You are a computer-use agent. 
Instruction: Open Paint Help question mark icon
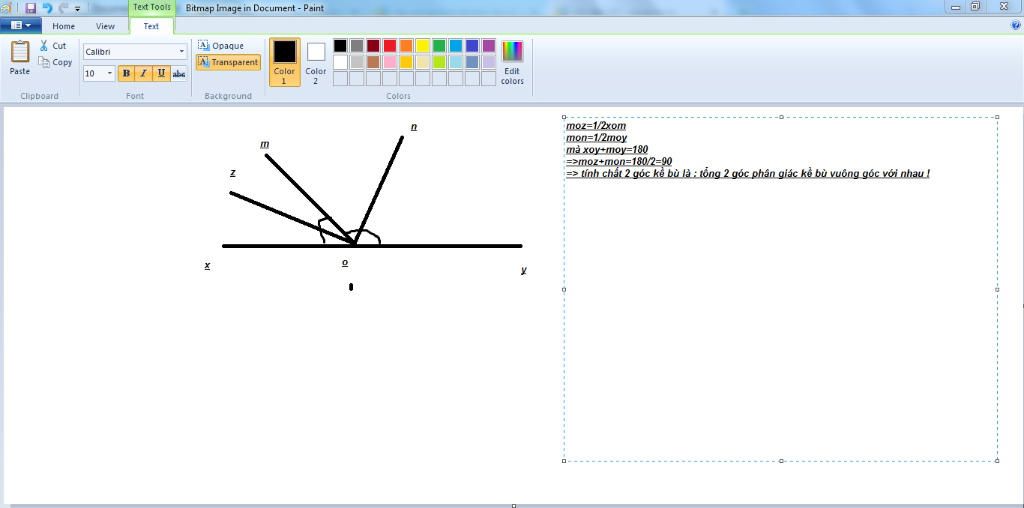tap(1016, 25)
